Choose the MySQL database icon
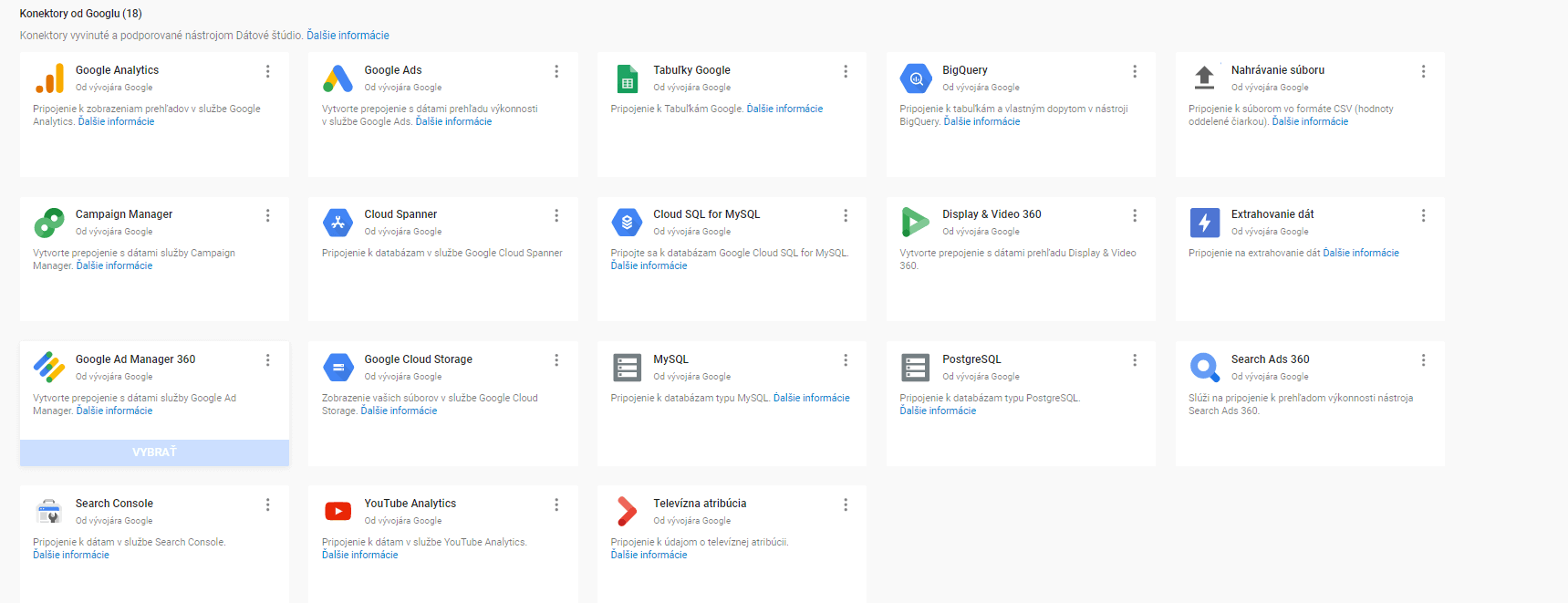 click(x=627, y=368)
